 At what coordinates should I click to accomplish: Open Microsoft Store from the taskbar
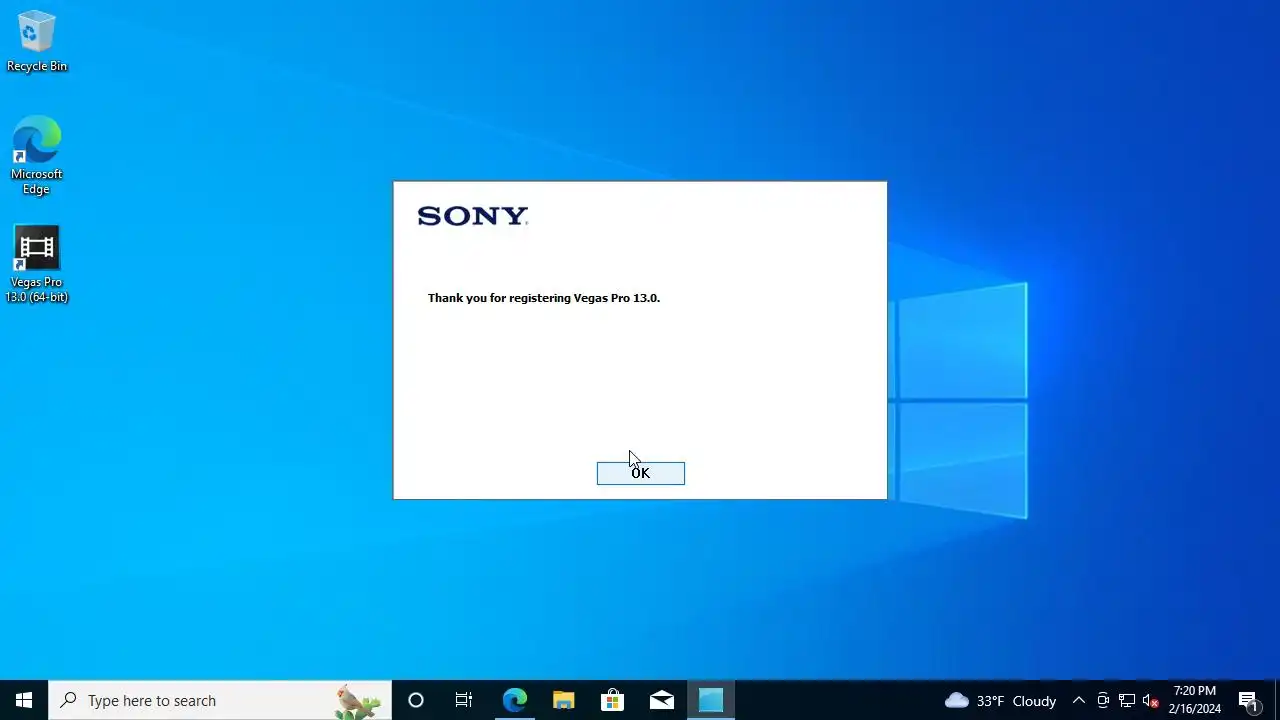pyautogui.click(x=612, y=700)
